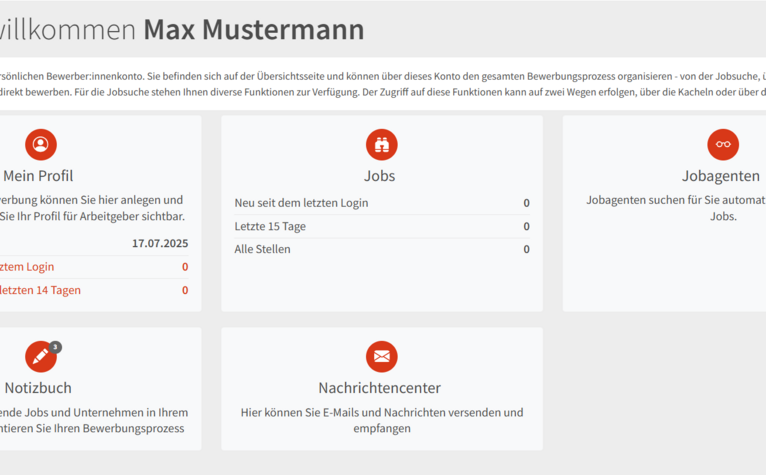Screen dimensions: 766x475
Task: Click the notification badge on Notizbuch
Action: (56, 347)
